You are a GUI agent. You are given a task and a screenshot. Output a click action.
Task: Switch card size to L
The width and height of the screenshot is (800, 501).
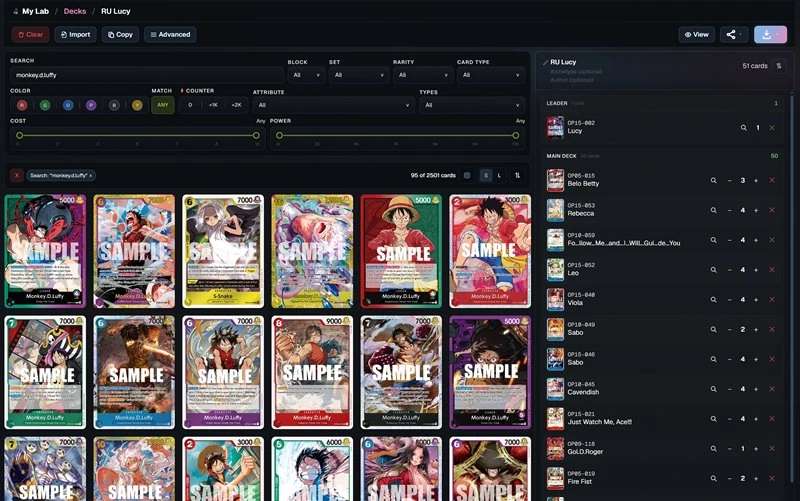pos(499,176)
